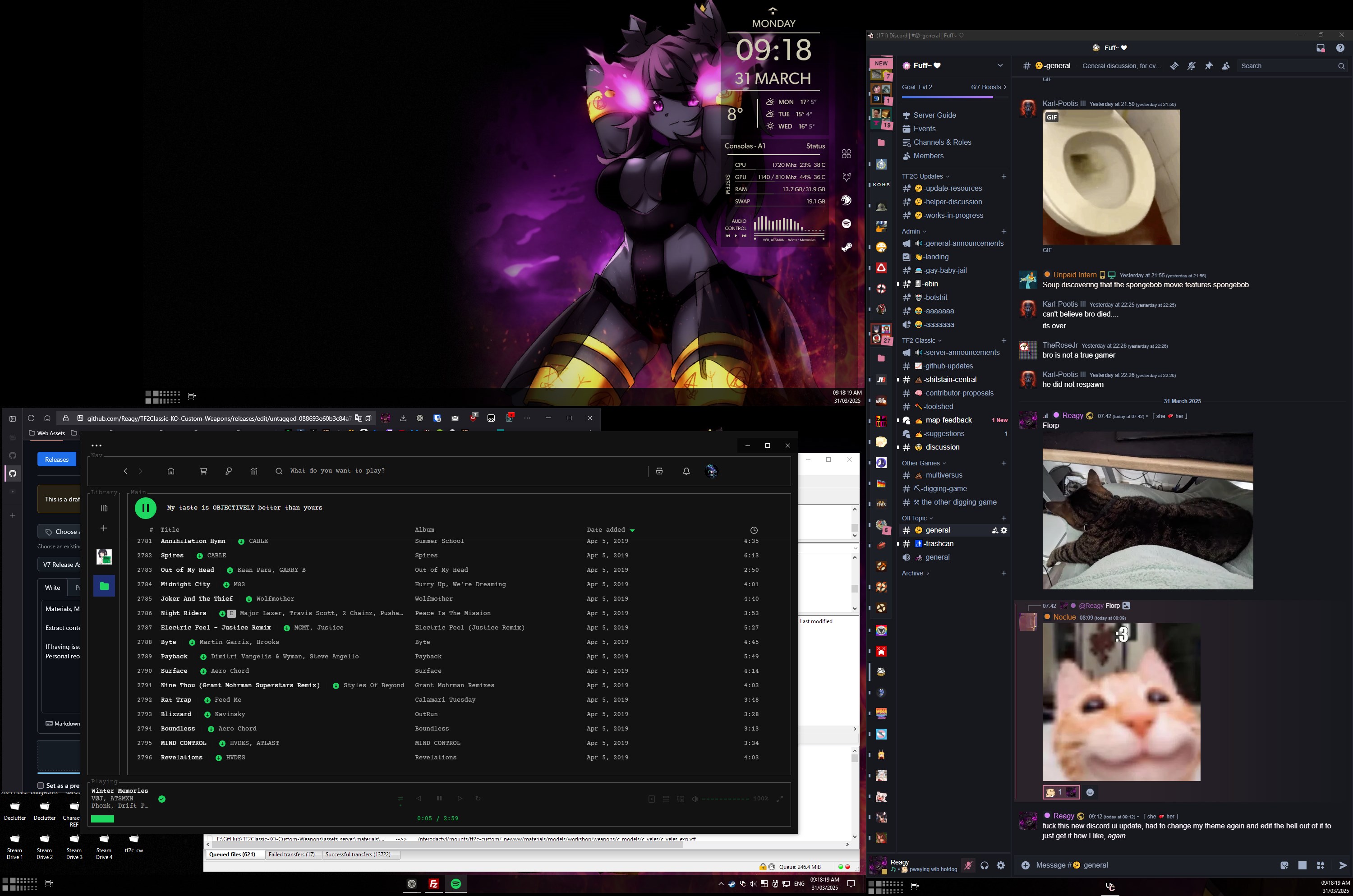Open the Spotify cart marketplace icon
1353x896 pixels.
tap(203, 471)
